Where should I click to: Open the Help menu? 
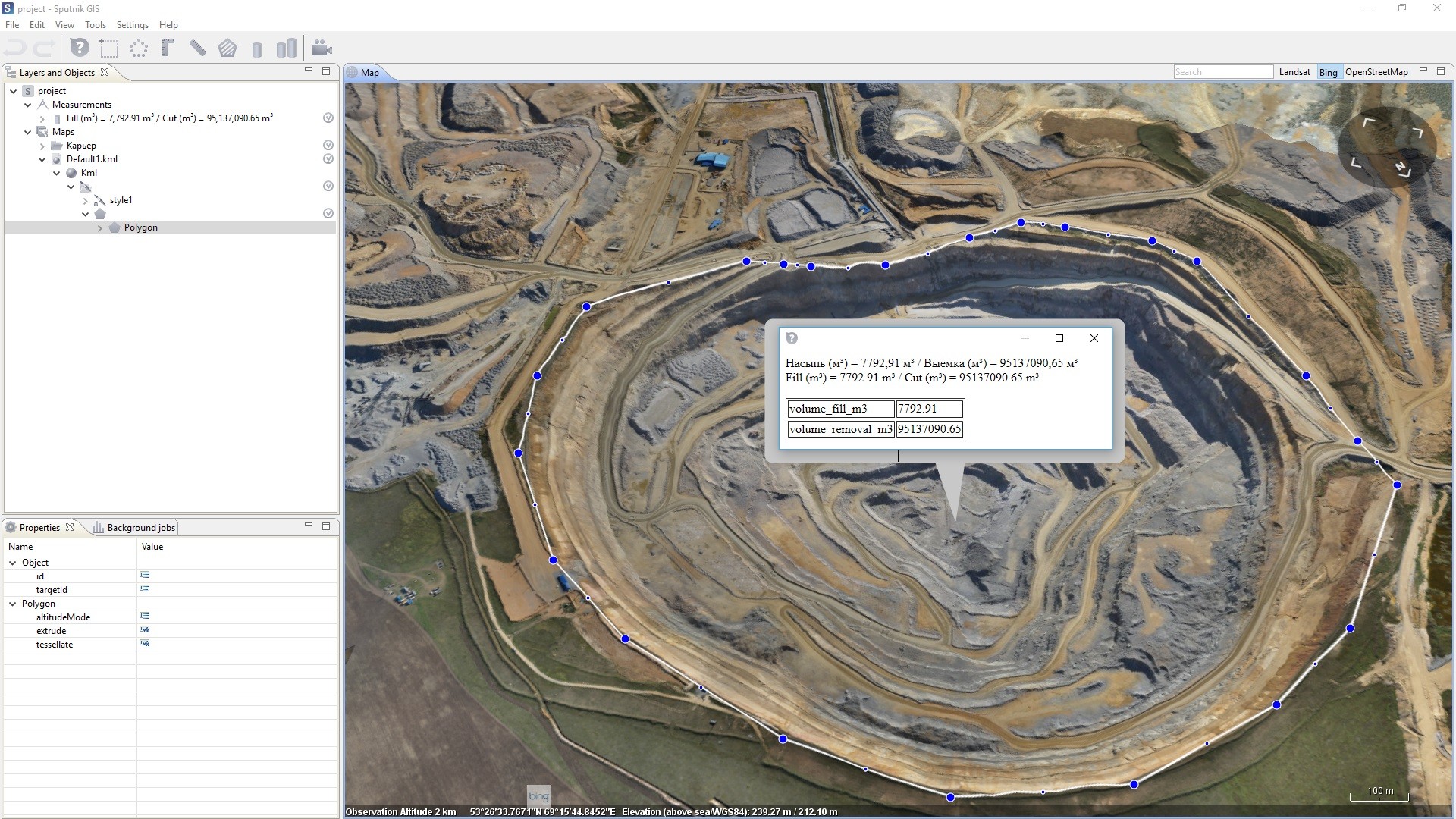pyautogui.click(x=169, y=25)
